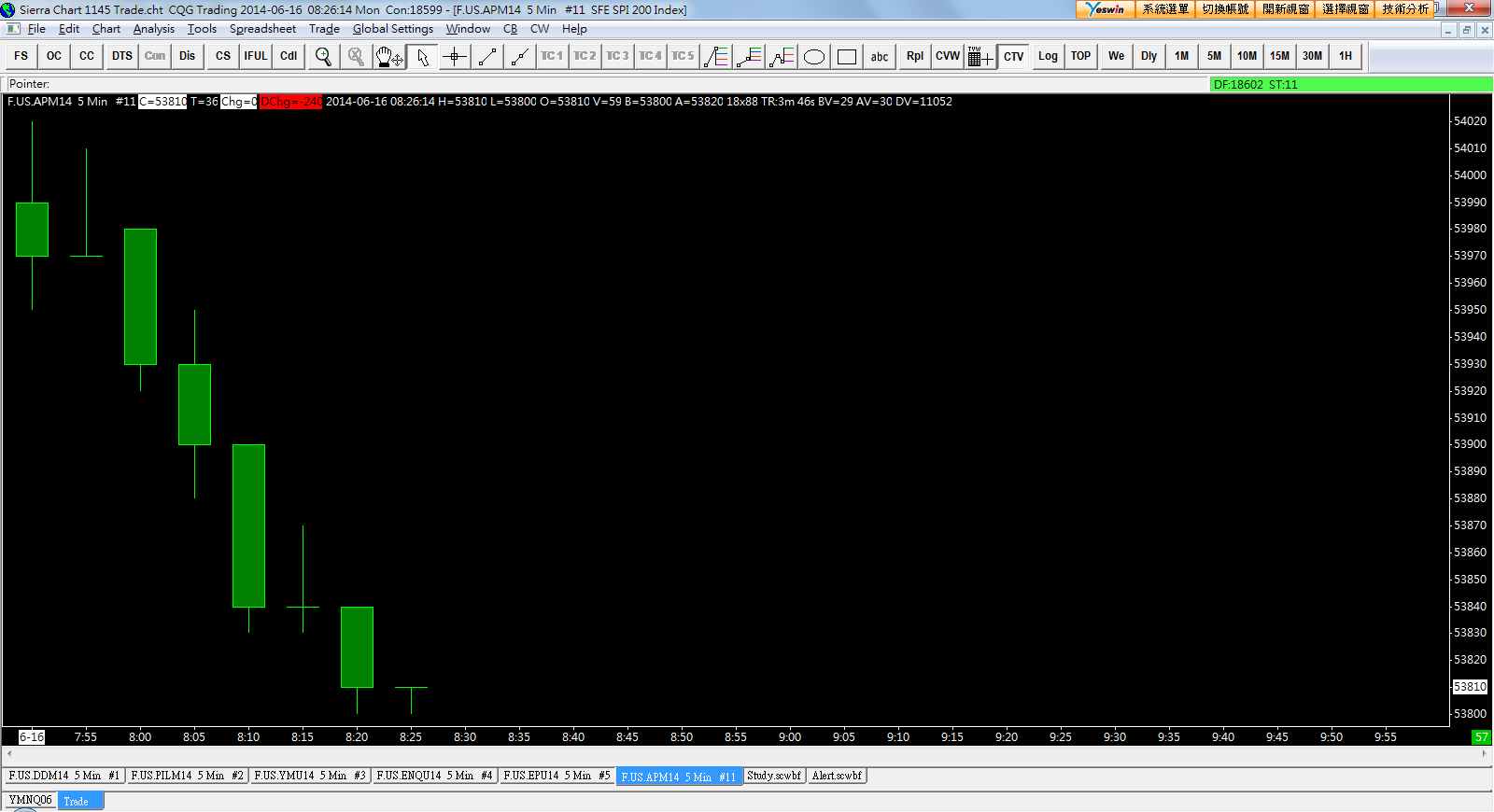Click the chart document icon beside File menu
The image size is (1494, 812).
[13, 29]
